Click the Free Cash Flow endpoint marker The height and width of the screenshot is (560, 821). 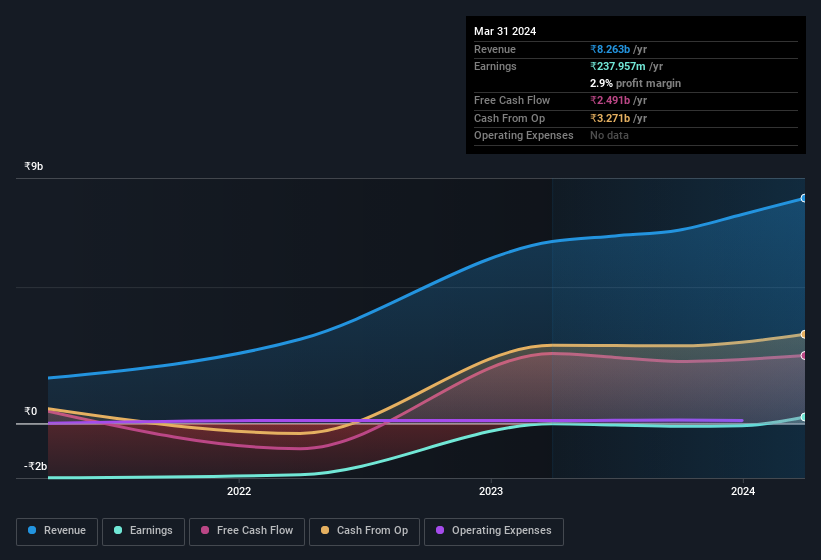(804, 356)
